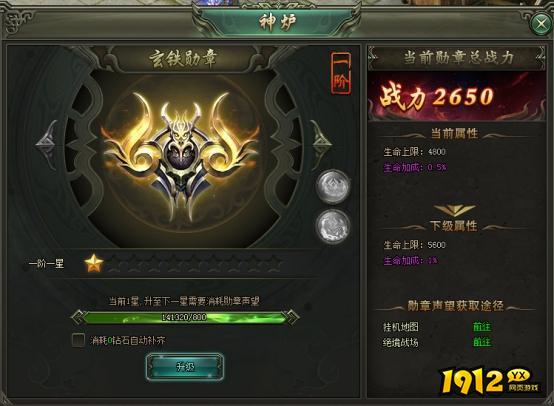
Task: Click the progress bar right arrow ornament
Action: point(293,317)
